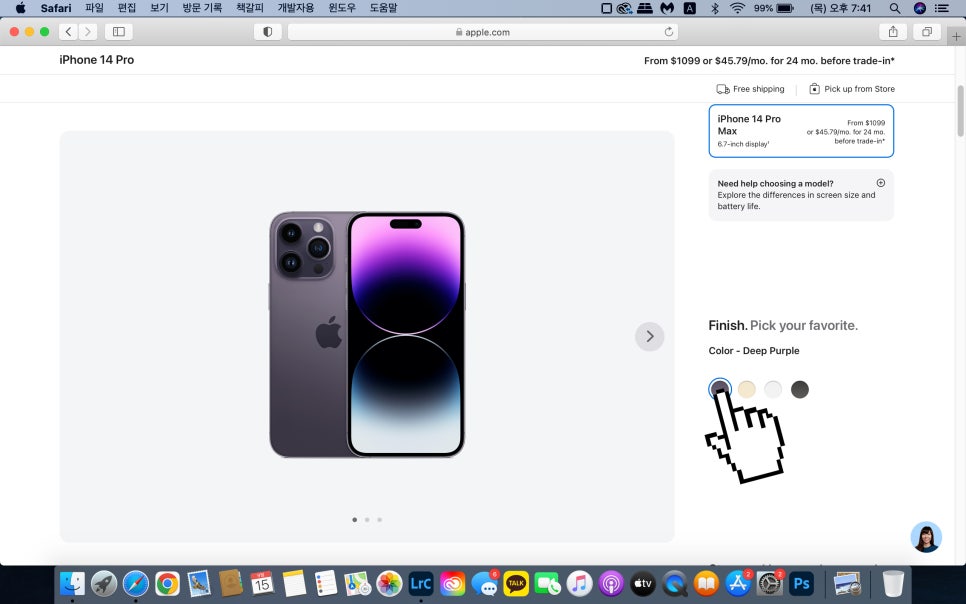Open the 편집 menu
This screenshot has height=604, width=966.
(127, 8)
